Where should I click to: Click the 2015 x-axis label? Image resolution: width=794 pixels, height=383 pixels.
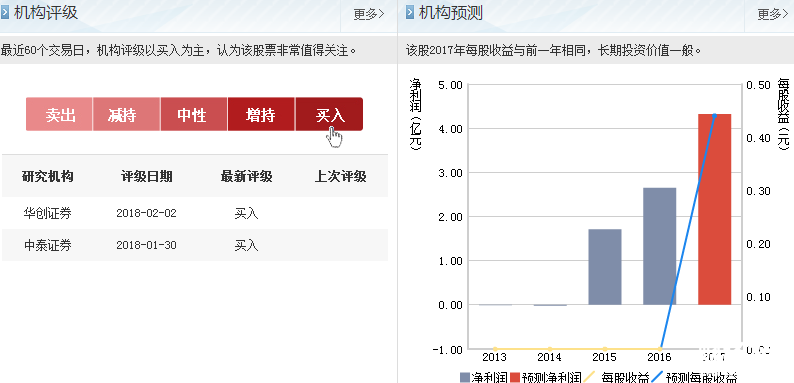click(605, 358)
